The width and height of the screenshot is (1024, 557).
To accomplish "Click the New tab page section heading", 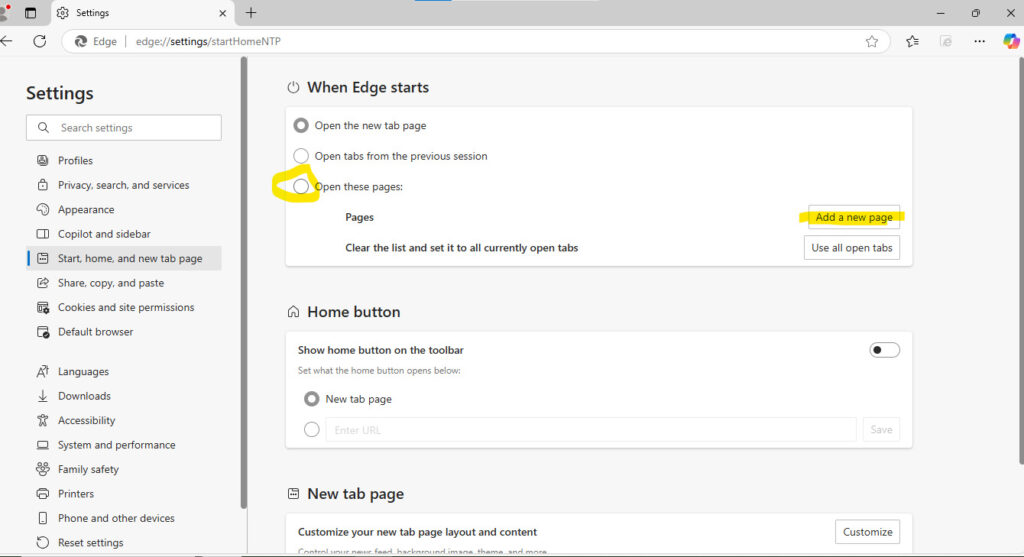I will pos(355,494).
